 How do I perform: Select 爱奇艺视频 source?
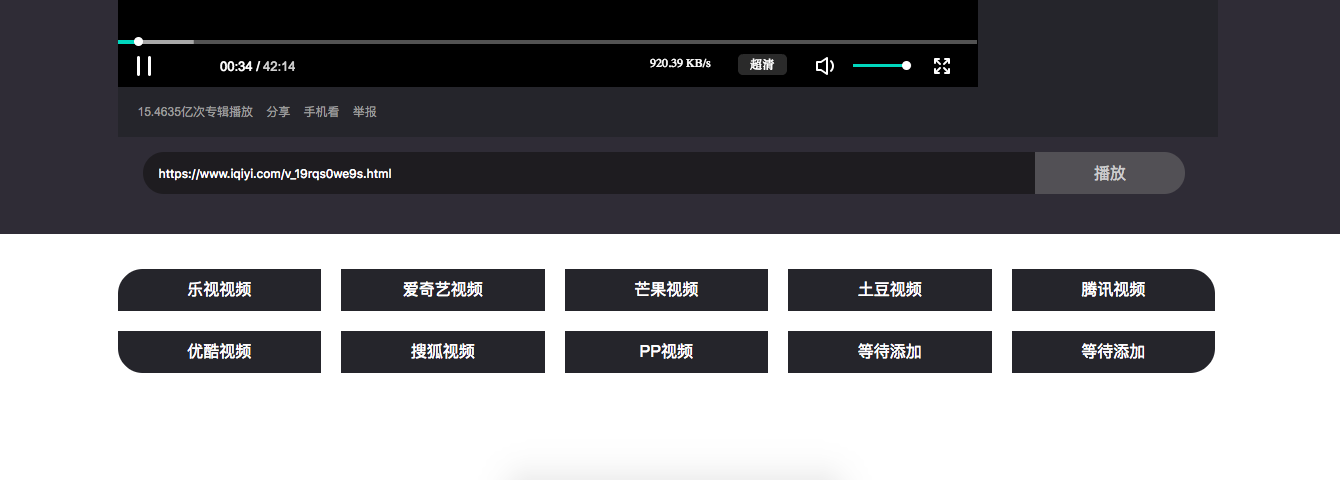[x=443, y=290]
